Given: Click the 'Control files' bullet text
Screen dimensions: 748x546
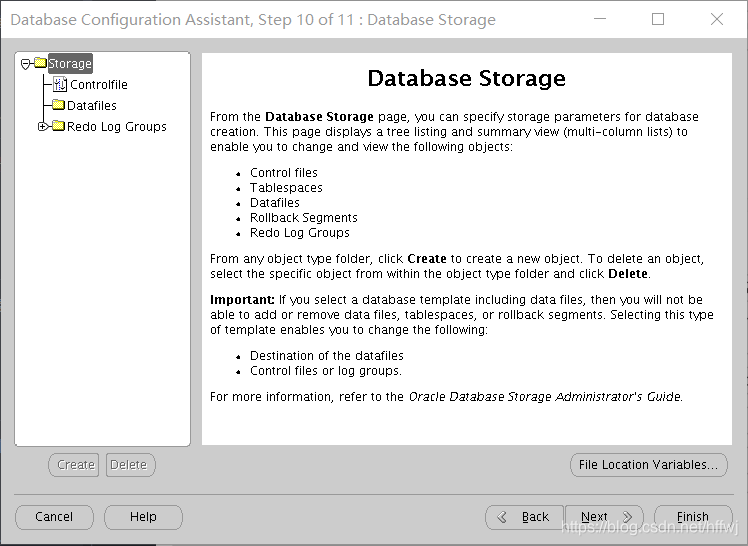Looking at the screenshot, I should tap(284, 173).
